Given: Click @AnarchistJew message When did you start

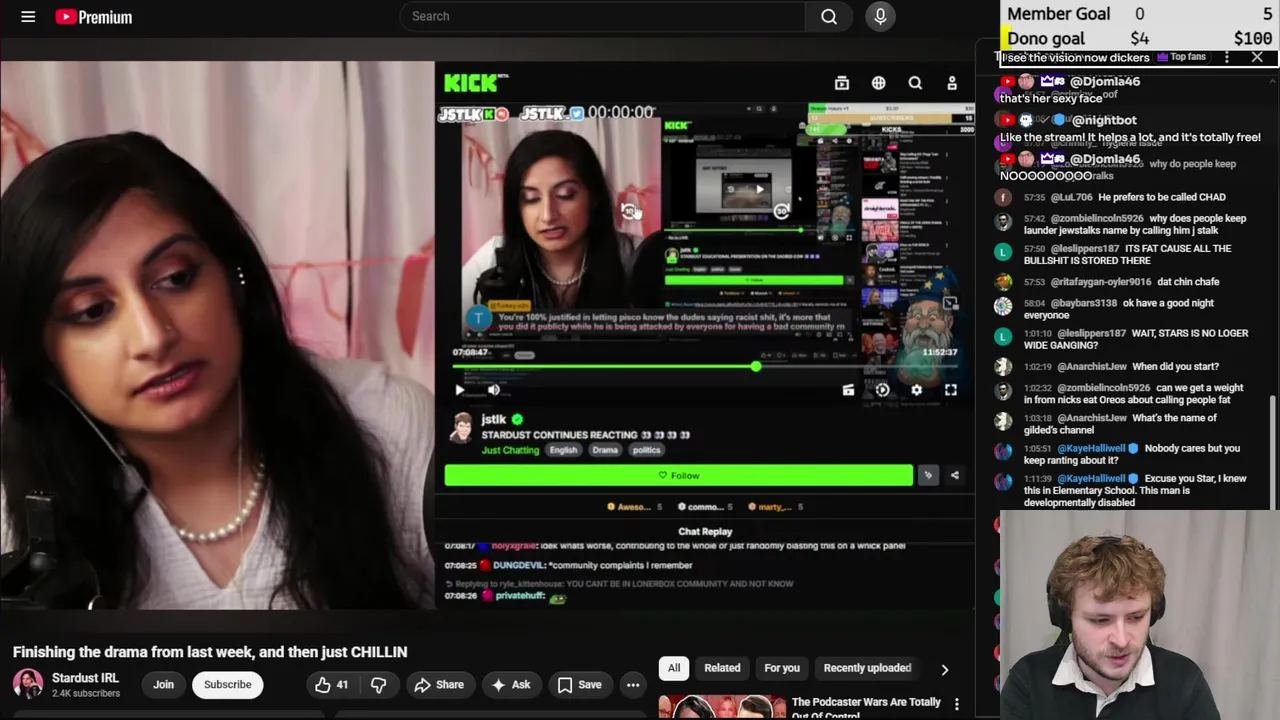Looking at the screenshot, I should coord(1121,367).
